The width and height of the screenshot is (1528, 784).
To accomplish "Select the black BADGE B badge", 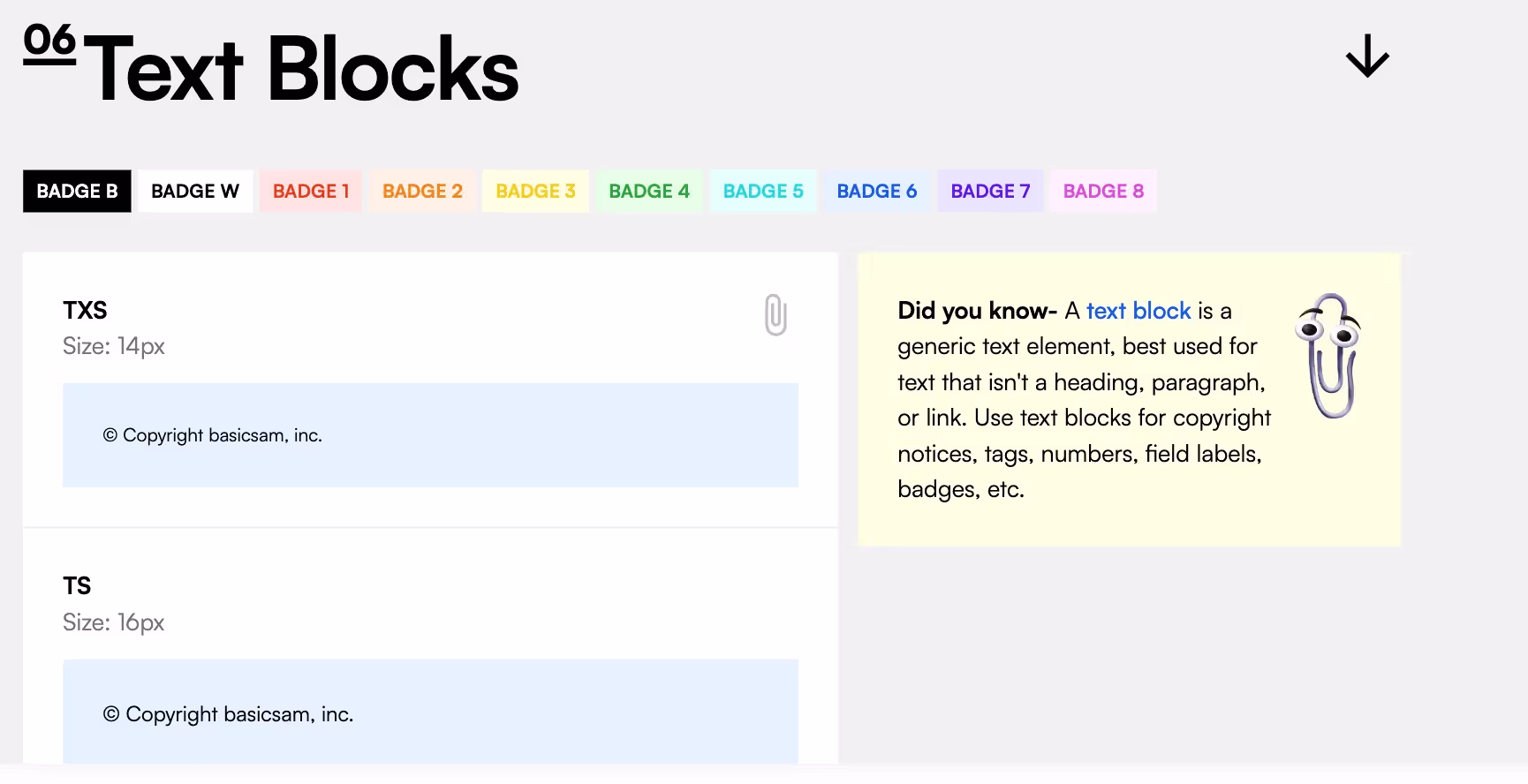I will (77, 191).
